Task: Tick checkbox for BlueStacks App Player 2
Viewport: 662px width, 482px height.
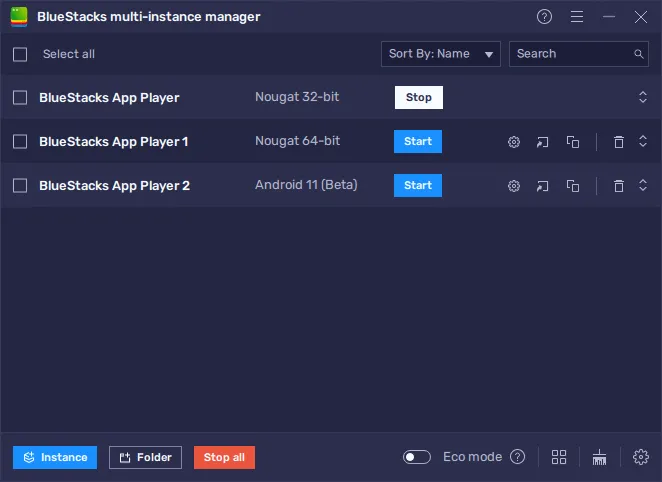Action: [x=20, y=186]
